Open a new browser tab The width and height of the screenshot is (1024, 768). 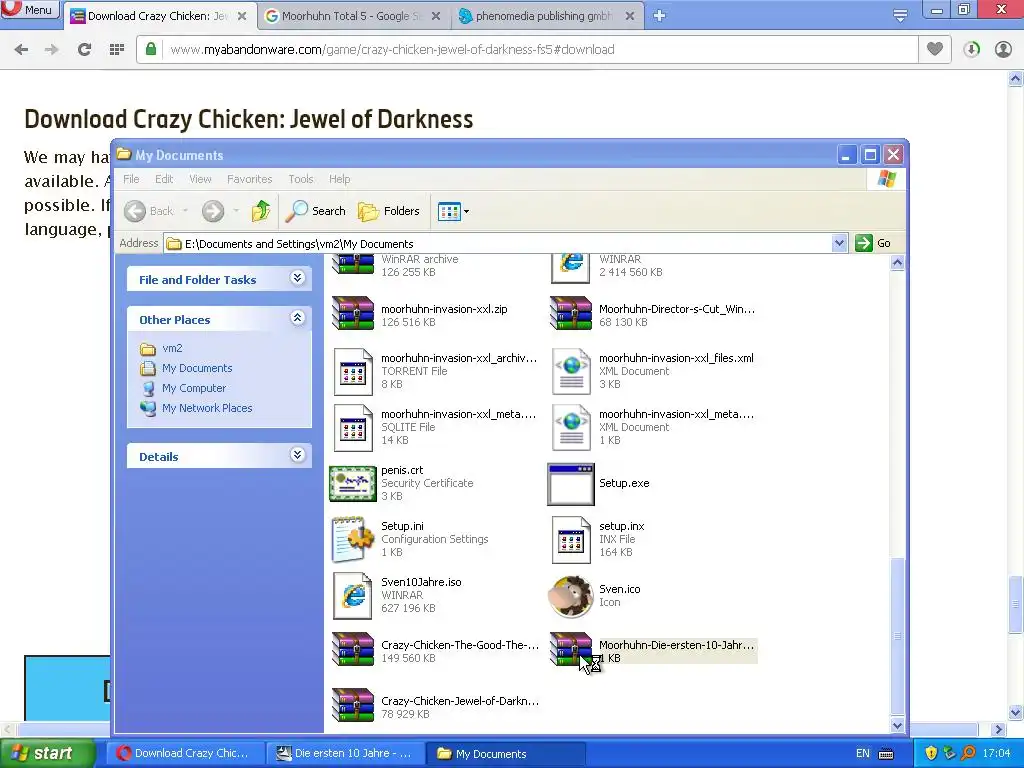click(660, 16)
